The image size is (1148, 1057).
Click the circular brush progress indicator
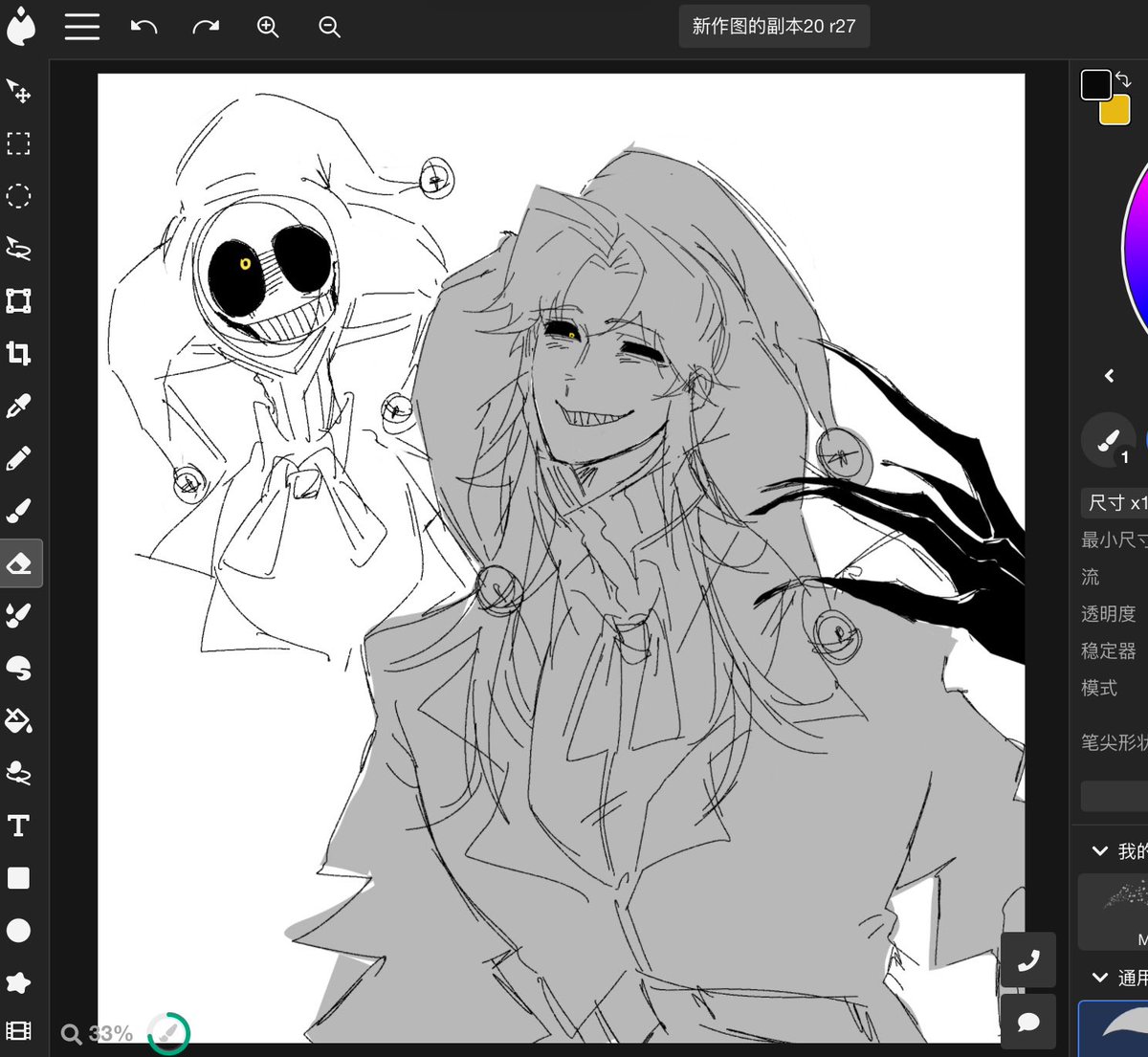(x=168, y=1033)
